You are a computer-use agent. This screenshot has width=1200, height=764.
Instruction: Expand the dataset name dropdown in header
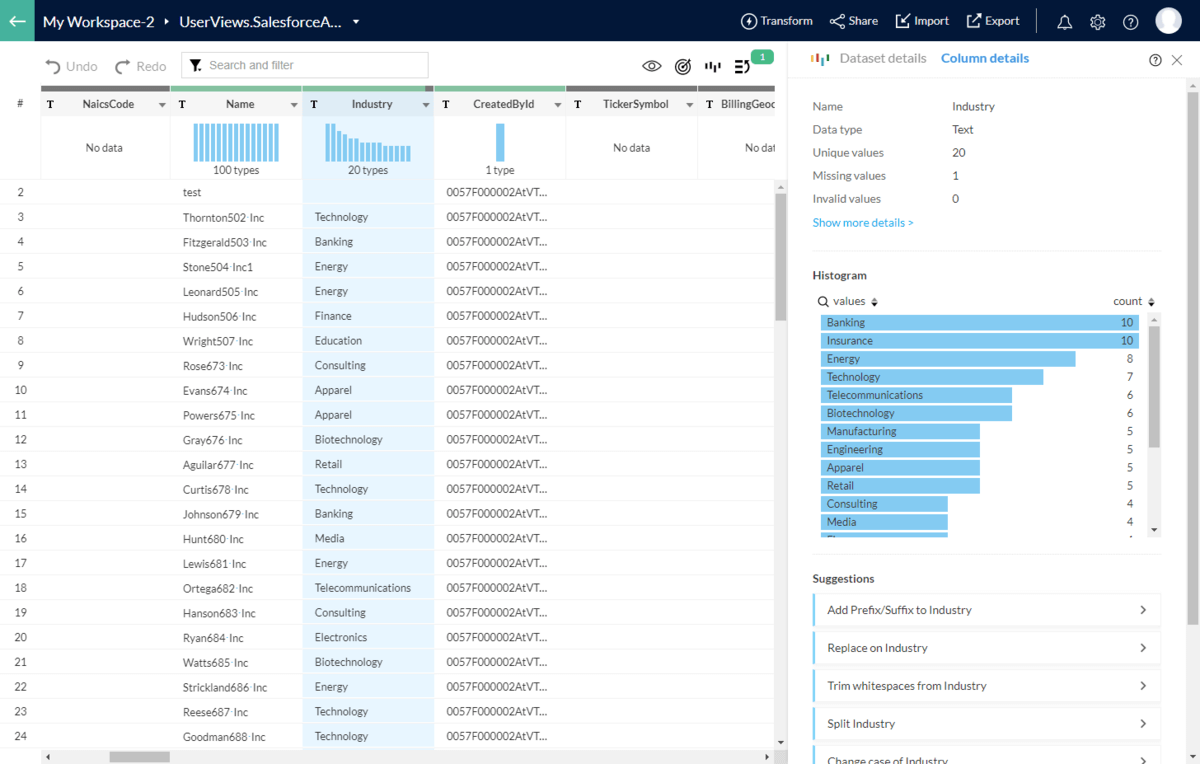point(356,22)
